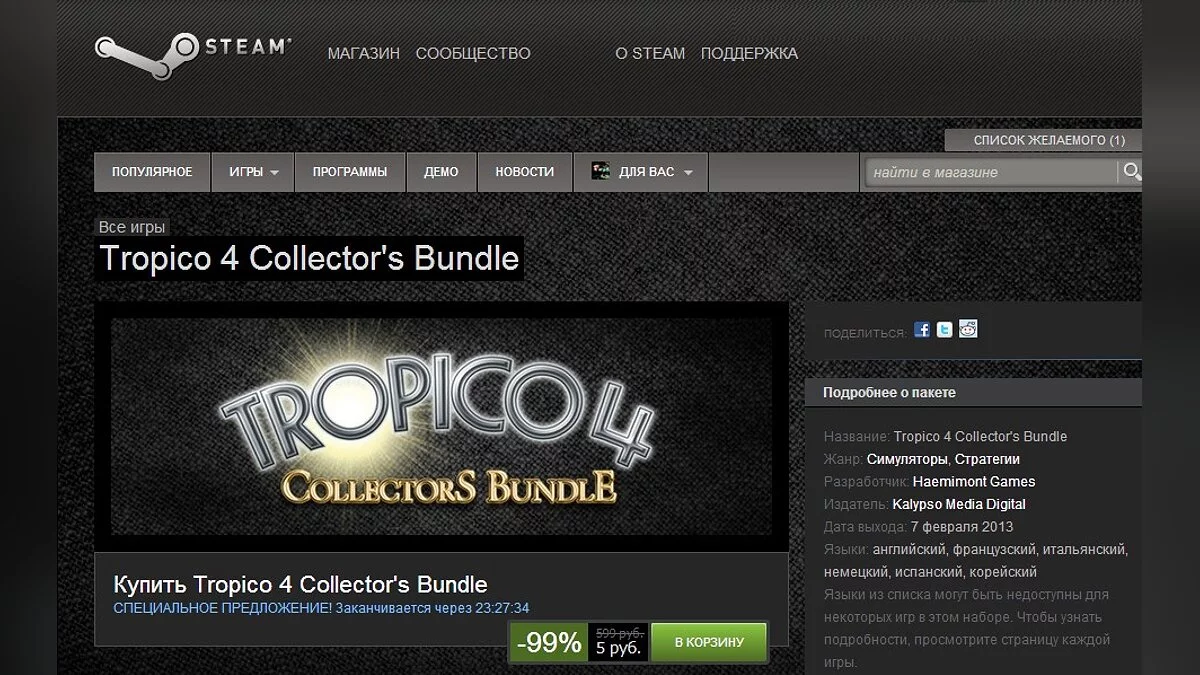Select the Популярное tab
The width and height of the screenshot is (1200, 675).
click(x=152, y=172)
